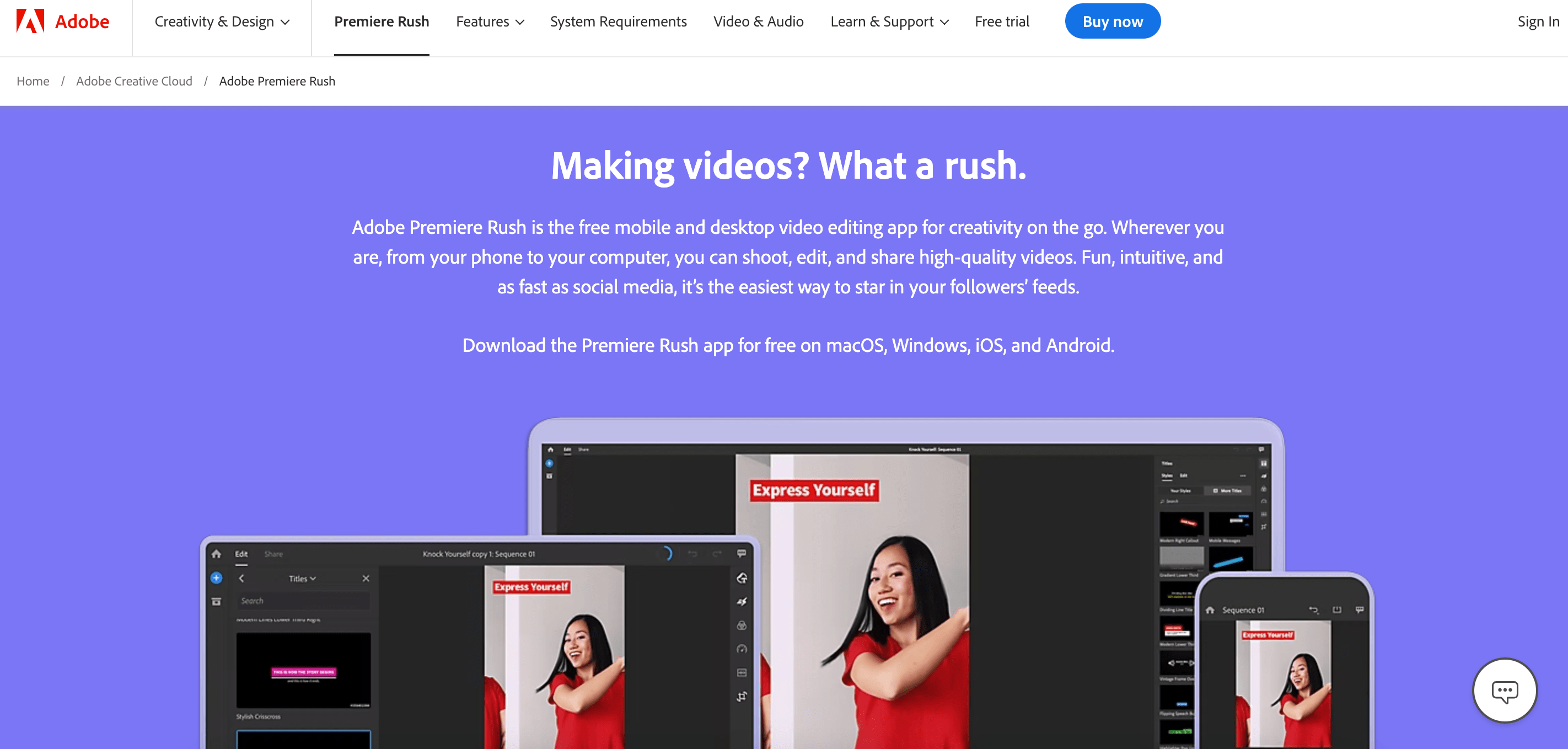Image resolution: width=1568 pixels, height=749 pixels.
Task: Click the Free trial link
Action: (1002, 22)
